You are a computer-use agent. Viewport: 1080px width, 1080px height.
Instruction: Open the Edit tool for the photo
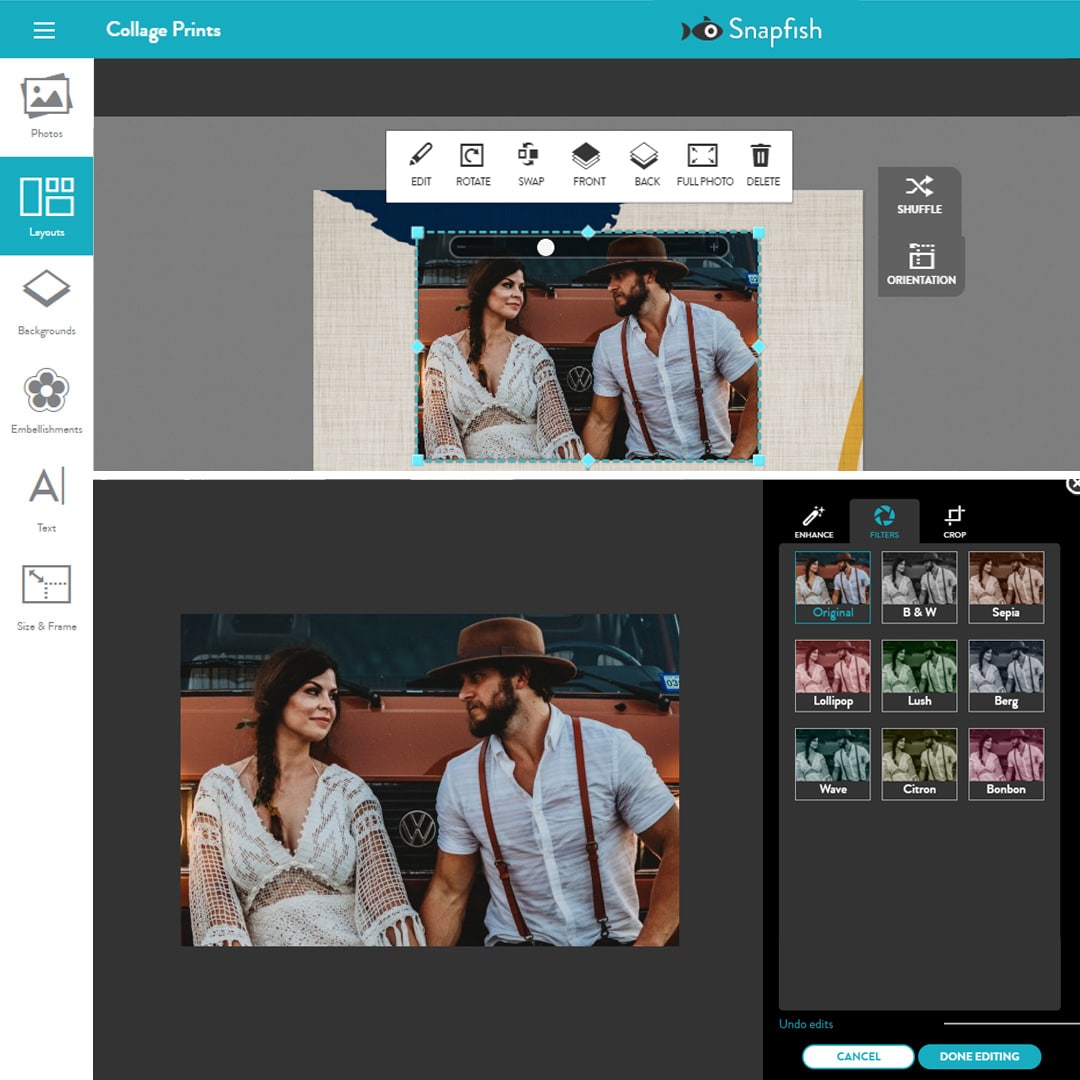tap(419, 165)
